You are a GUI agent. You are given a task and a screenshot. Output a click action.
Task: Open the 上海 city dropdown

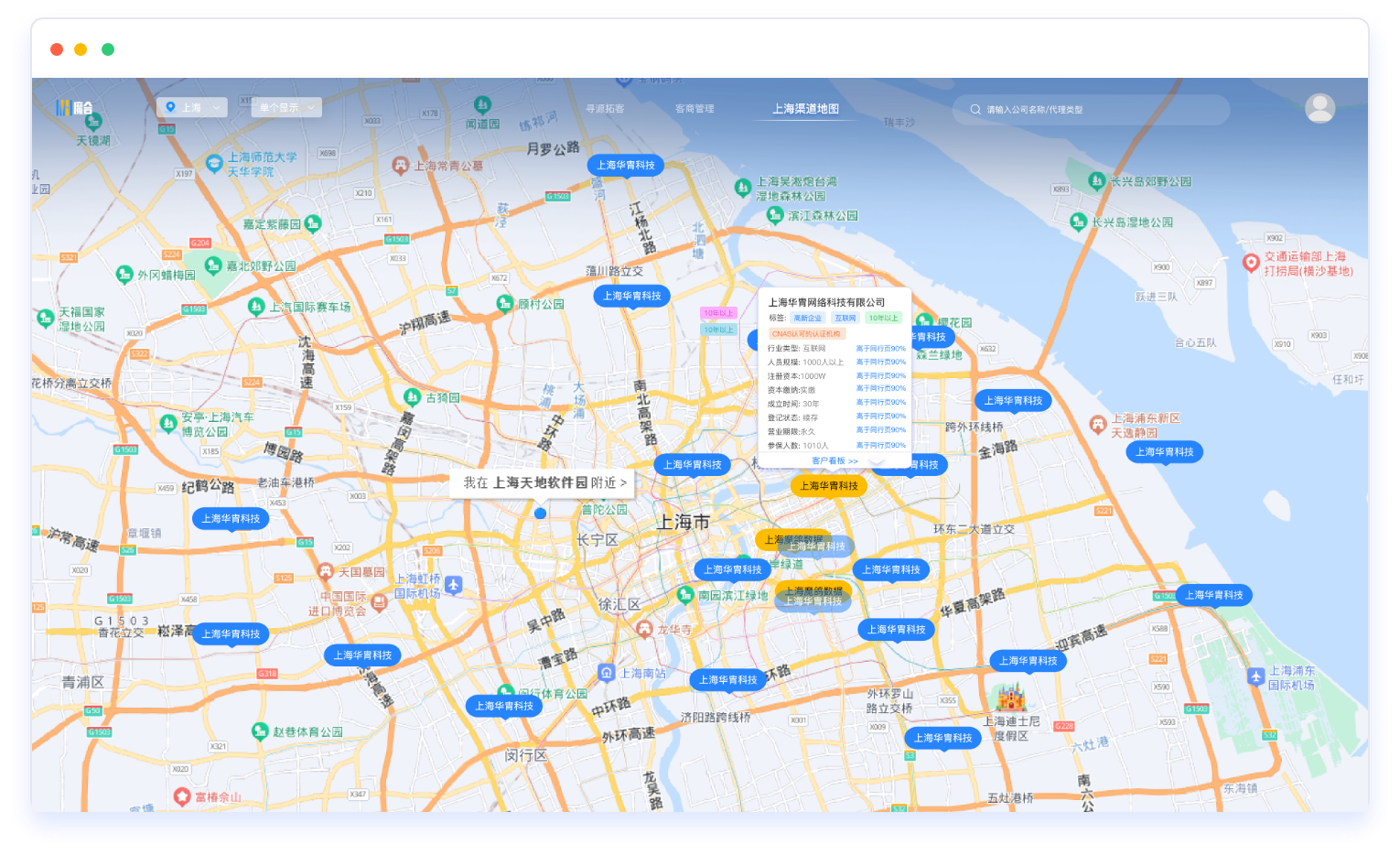(x=192, y=107)
